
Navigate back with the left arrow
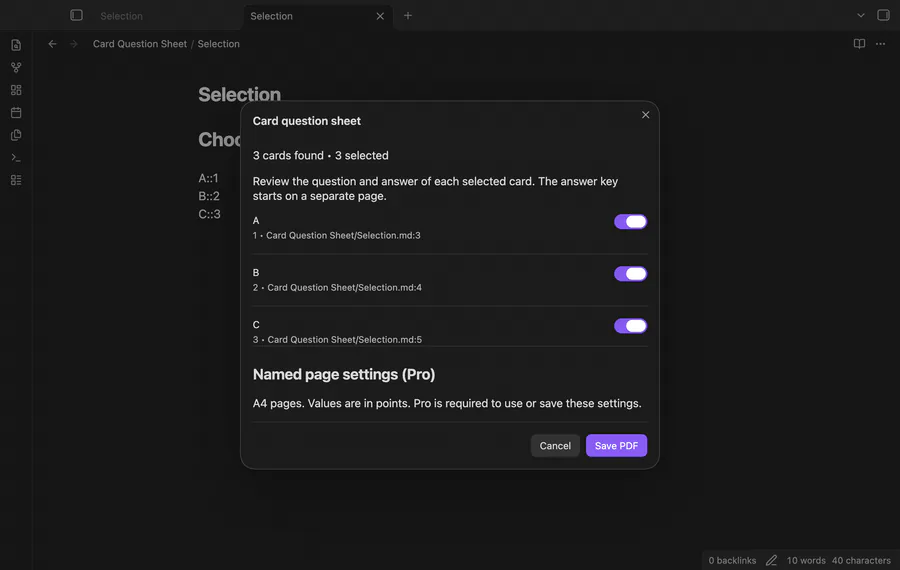(x=52, y=44)
